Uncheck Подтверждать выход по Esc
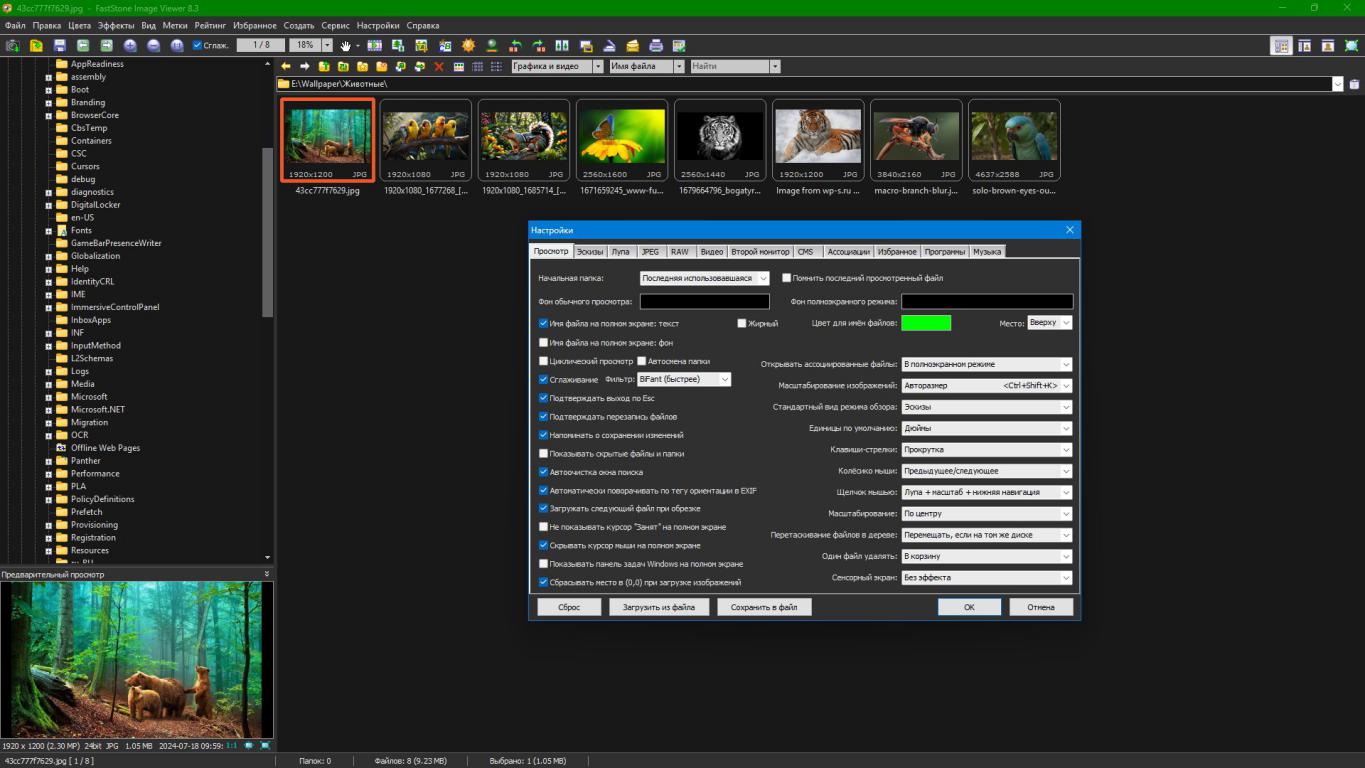 (544, 398)
